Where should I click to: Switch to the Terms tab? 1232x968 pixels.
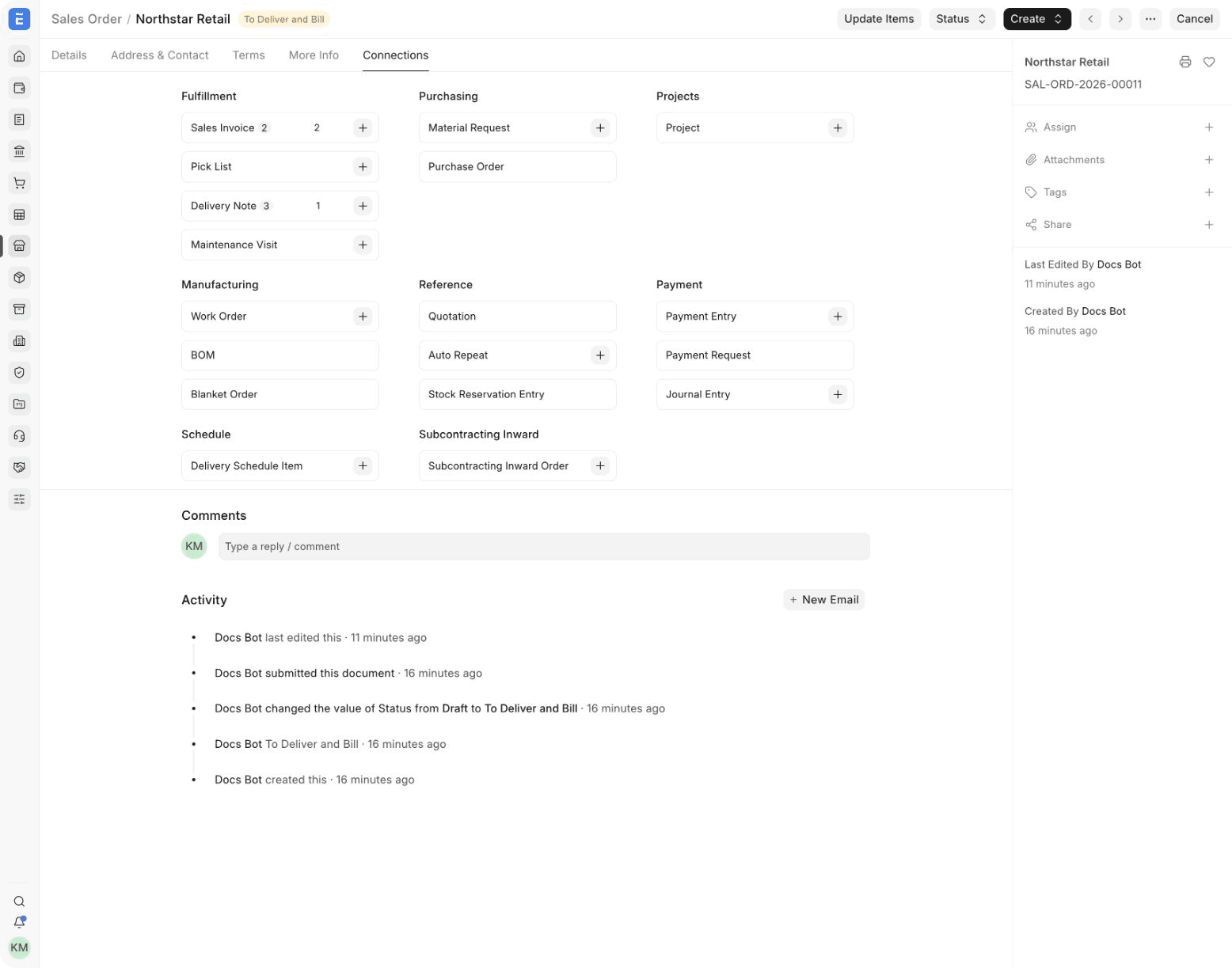click(x=249, y=55)
